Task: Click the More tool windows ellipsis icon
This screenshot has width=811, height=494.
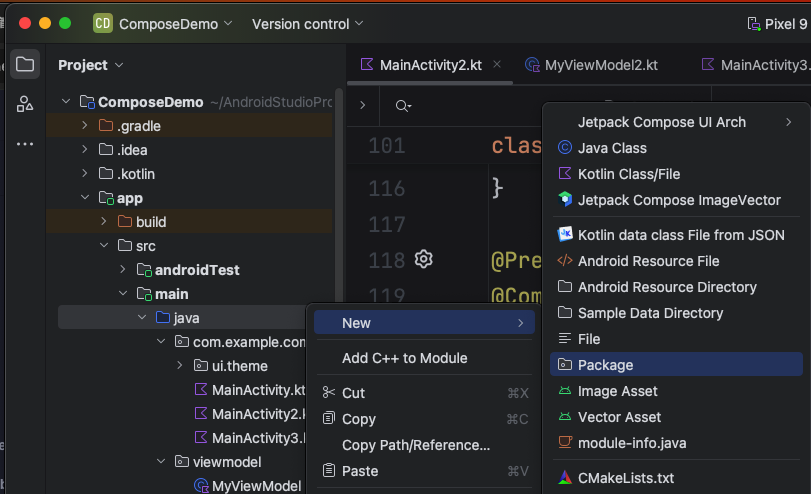Action: click(25, 144)
